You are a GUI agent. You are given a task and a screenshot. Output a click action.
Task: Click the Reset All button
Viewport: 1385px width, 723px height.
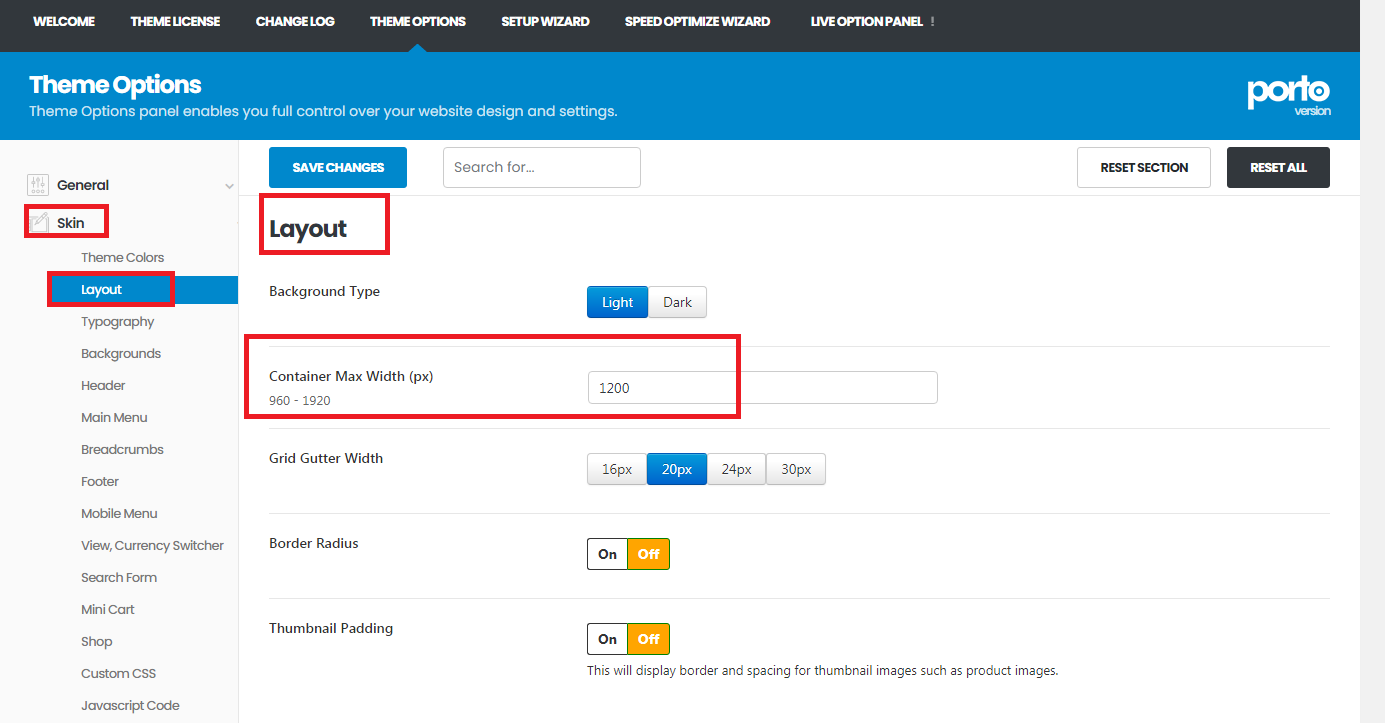1278,167
